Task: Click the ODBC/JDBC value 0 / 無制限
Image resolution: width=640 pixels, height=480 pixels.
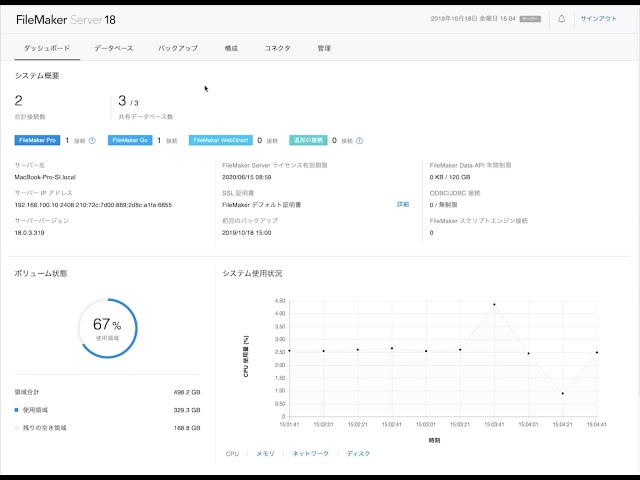Action: [x=443, y=205]
